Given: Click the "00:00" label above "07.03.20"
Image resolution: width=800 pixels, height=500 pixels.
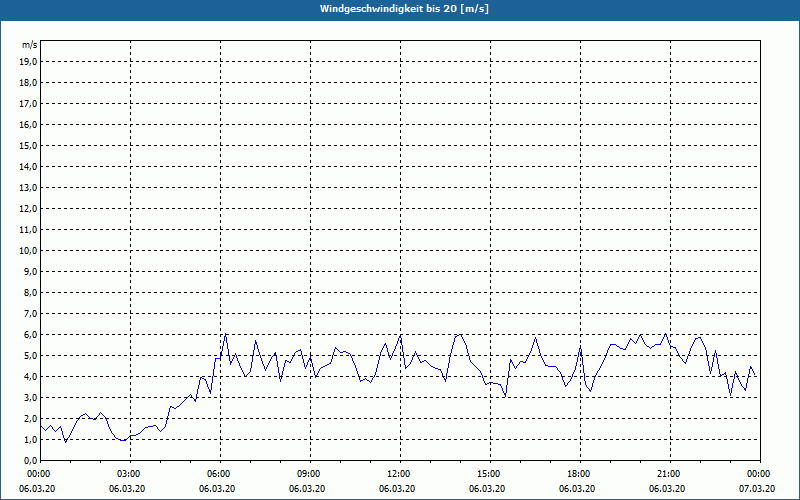Looking at the screenshot, I should tap(760, 474).
